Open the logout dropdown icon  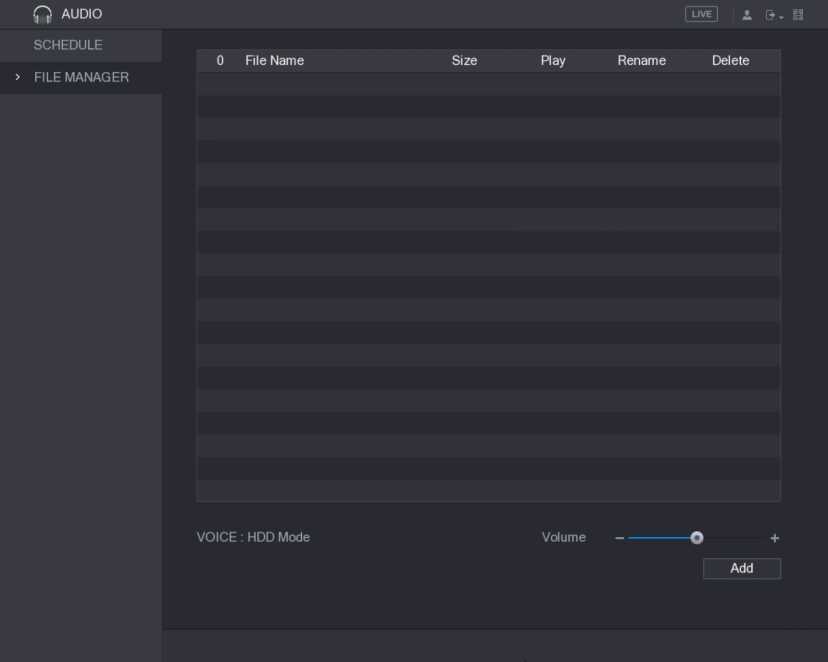pyautogui.click(x=774, y=15)
